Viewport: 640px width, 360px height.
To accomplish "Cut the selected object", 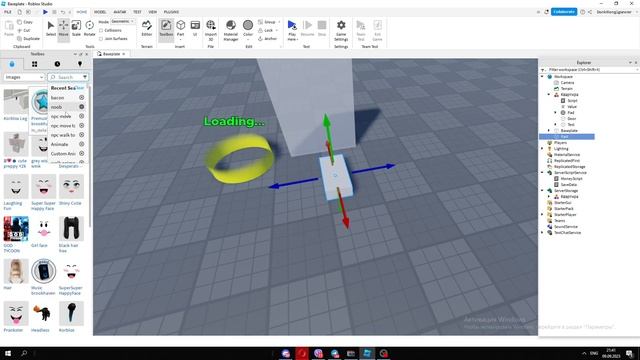I will point(24,30).
